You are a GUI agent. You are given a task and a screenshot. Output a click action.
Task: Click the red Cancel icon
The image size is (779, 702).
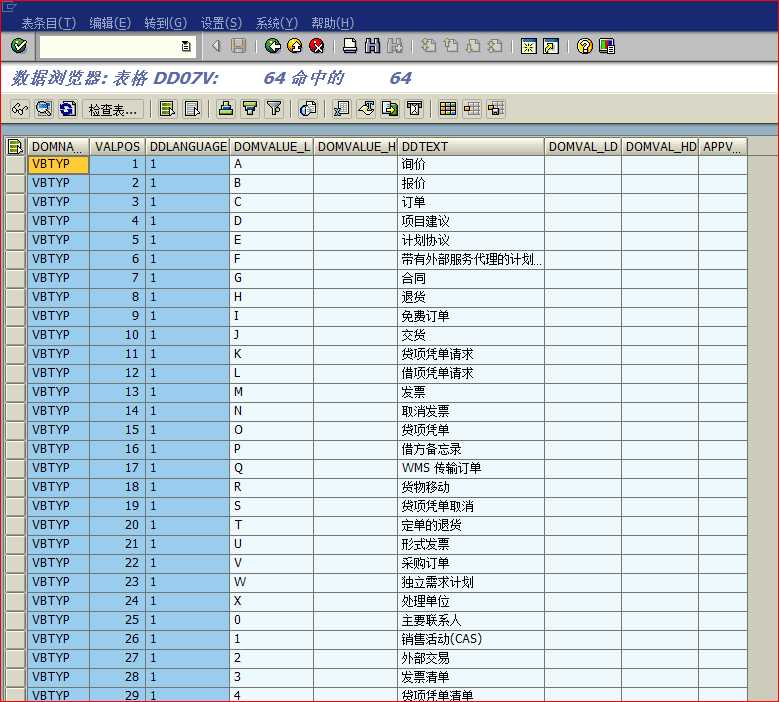click(316, 46)
